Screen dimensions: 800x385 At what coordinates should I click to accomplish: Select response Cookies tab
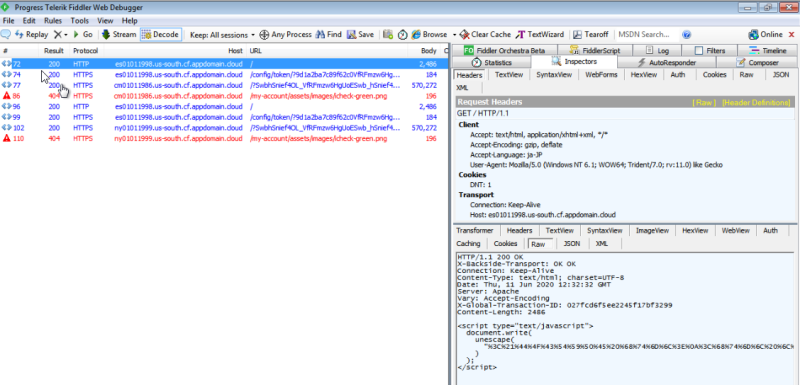tap(506, 244)
